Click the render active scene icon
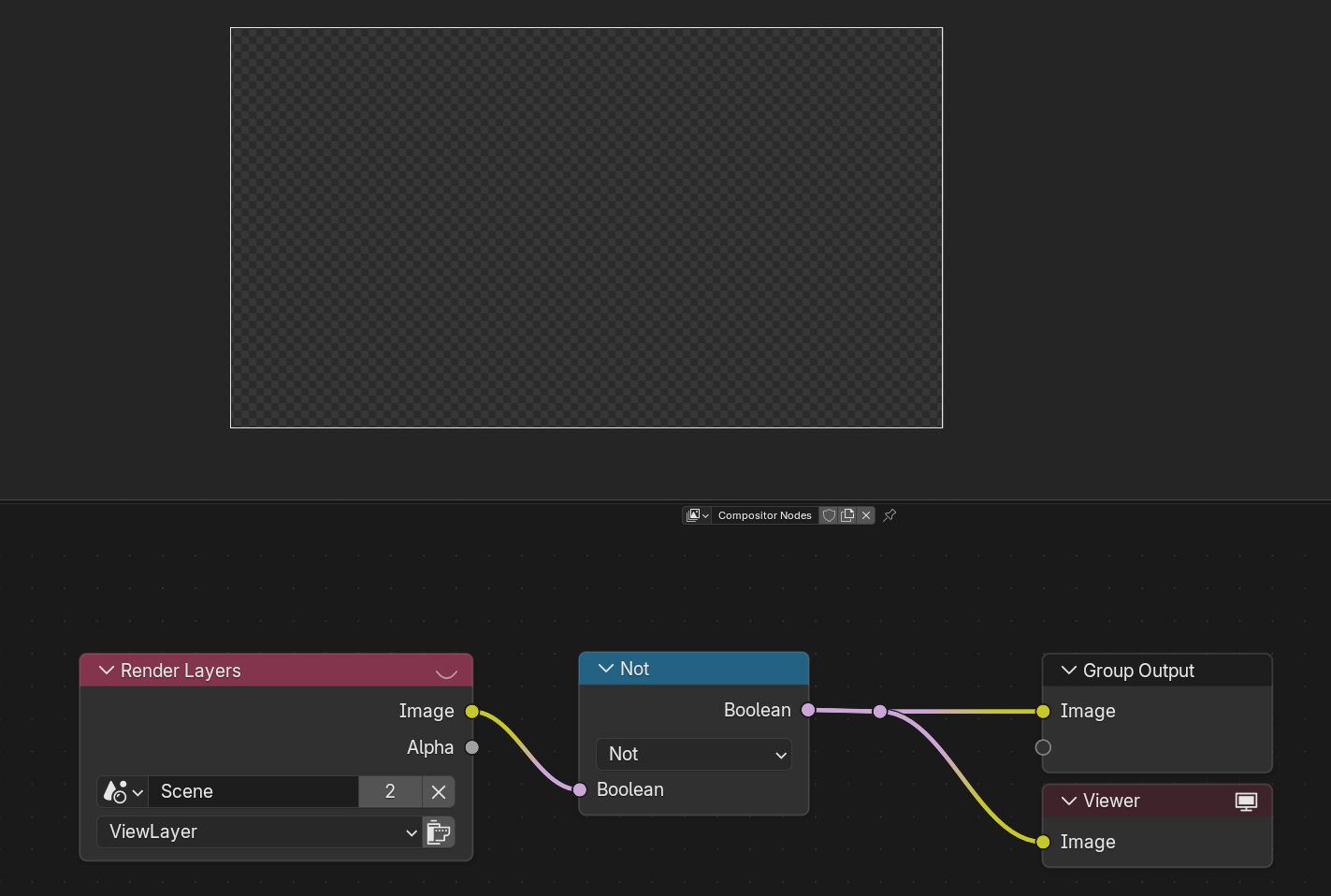 pos(439,831)
